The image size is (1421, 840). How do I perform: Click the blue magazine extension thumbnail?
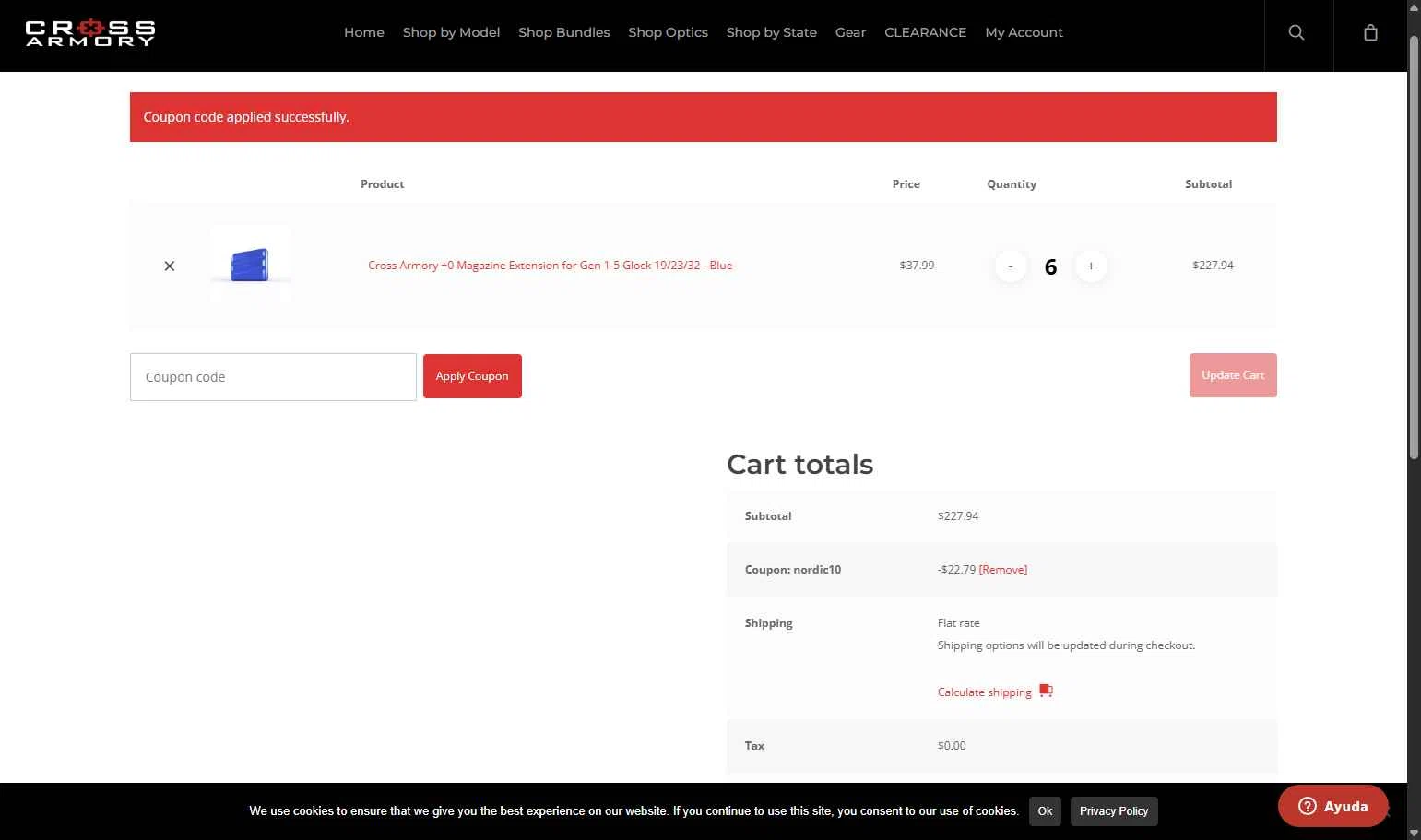pos(250,266)
